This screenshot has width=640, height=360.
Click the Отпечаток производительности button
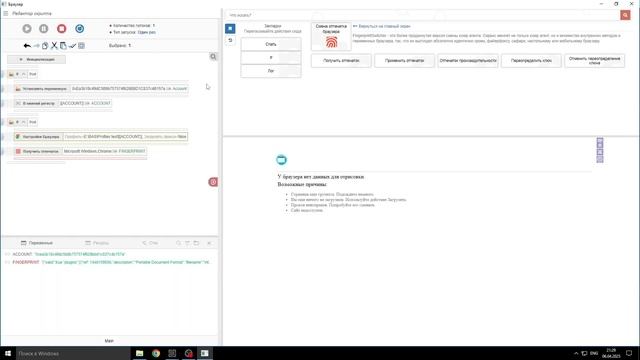[468, 60]
